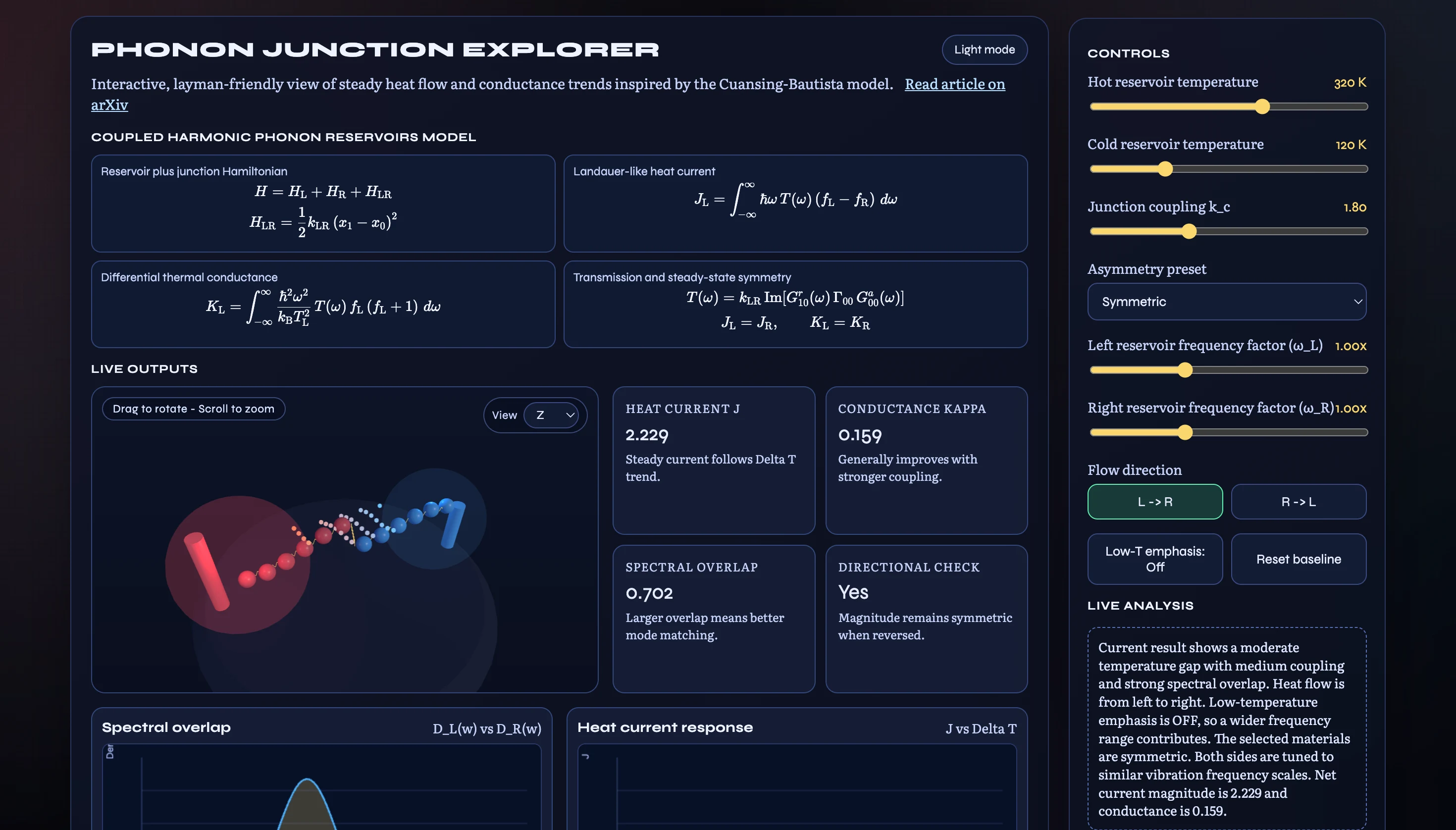Adjust the Right reservoir frequency factor slider
The height and width of the screenshot is (830, 1456).
(x=1185, y=432)
